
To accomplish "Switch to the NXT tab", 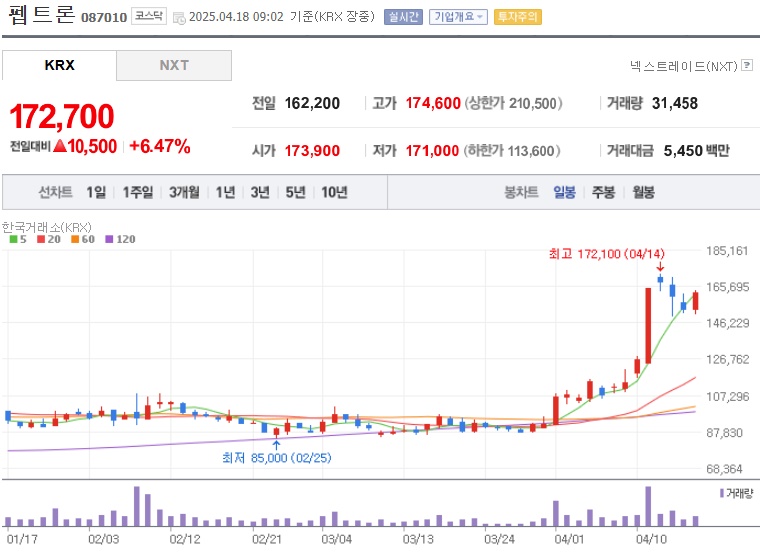I will pyautogui.click(x=174, y=65).
